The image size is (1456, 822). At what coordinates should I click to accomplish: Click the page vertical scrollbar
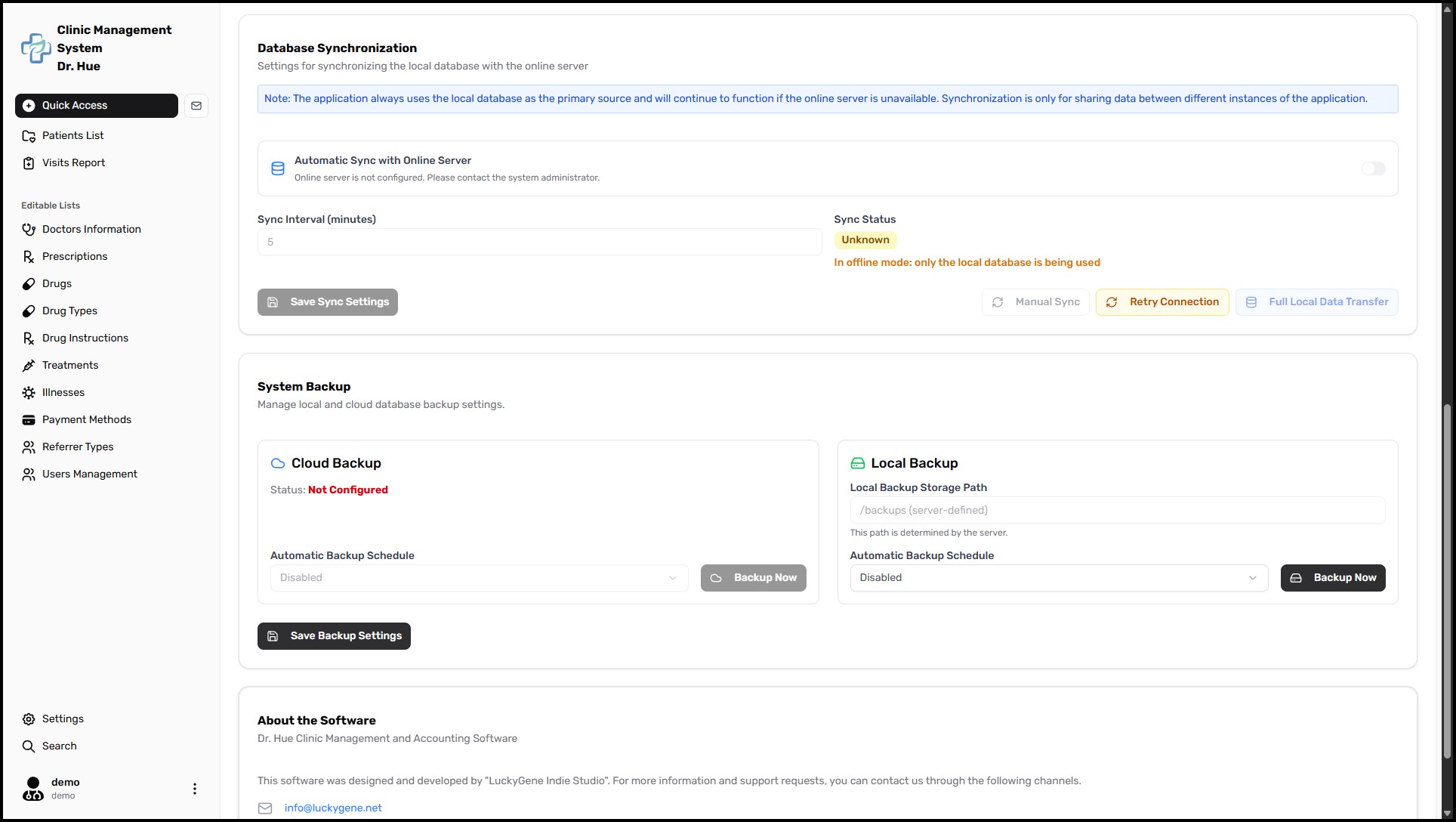point(1447,582)
